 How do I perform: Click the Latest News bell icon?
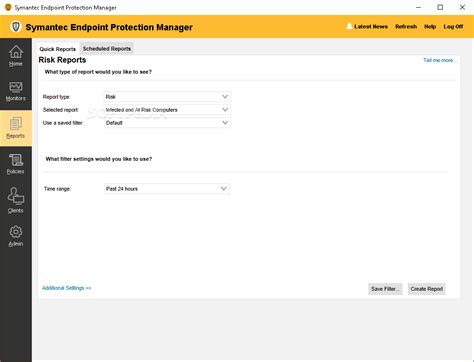(349, 26)
